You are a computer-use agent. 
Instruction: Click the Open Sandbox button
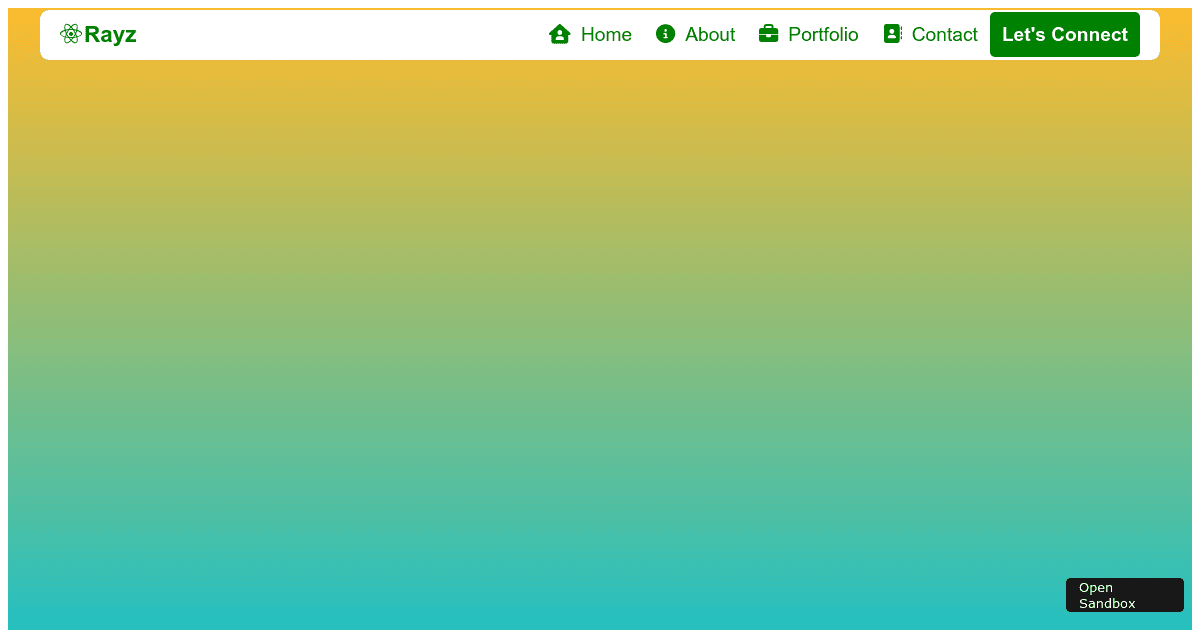tap(1125, 595)
